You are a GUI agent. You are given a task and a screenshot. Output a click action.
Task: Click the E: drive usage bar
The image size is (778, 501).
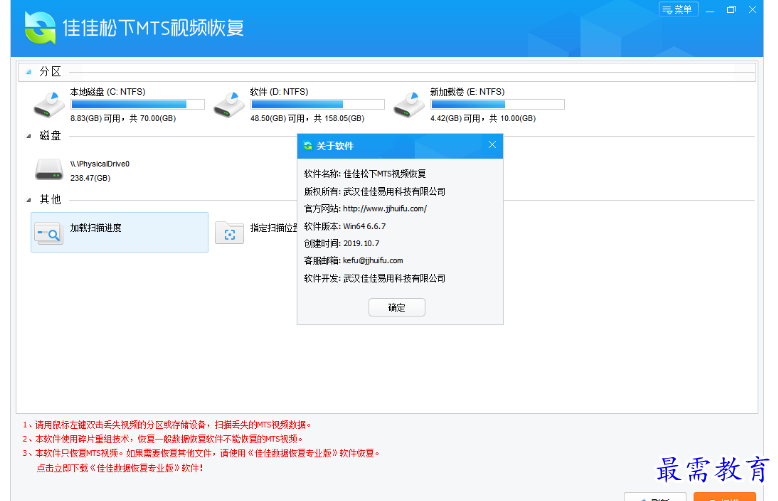click(x=498, y=104)
